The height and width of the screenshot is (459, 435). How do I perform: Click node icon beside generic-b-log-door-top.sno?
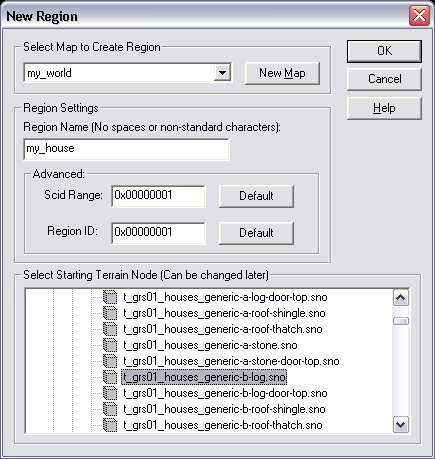[110, 393]
